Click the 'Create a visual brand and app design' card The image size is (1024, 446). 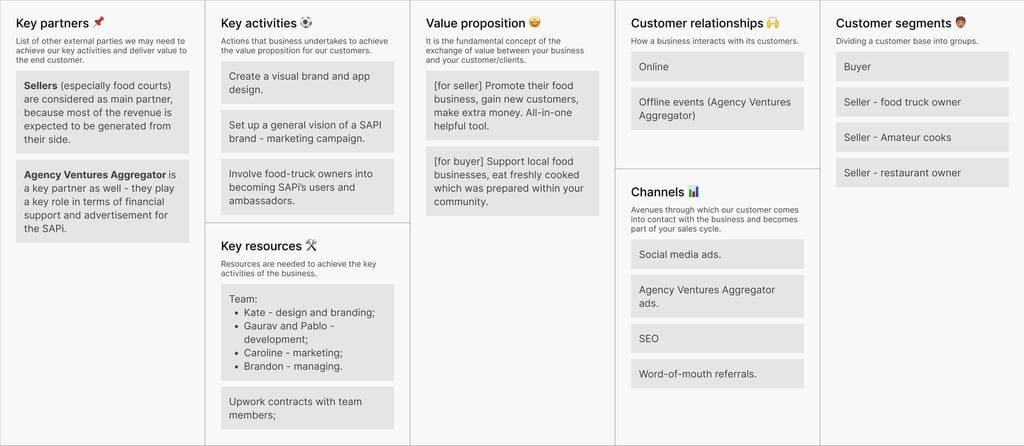tap(307, 83)
